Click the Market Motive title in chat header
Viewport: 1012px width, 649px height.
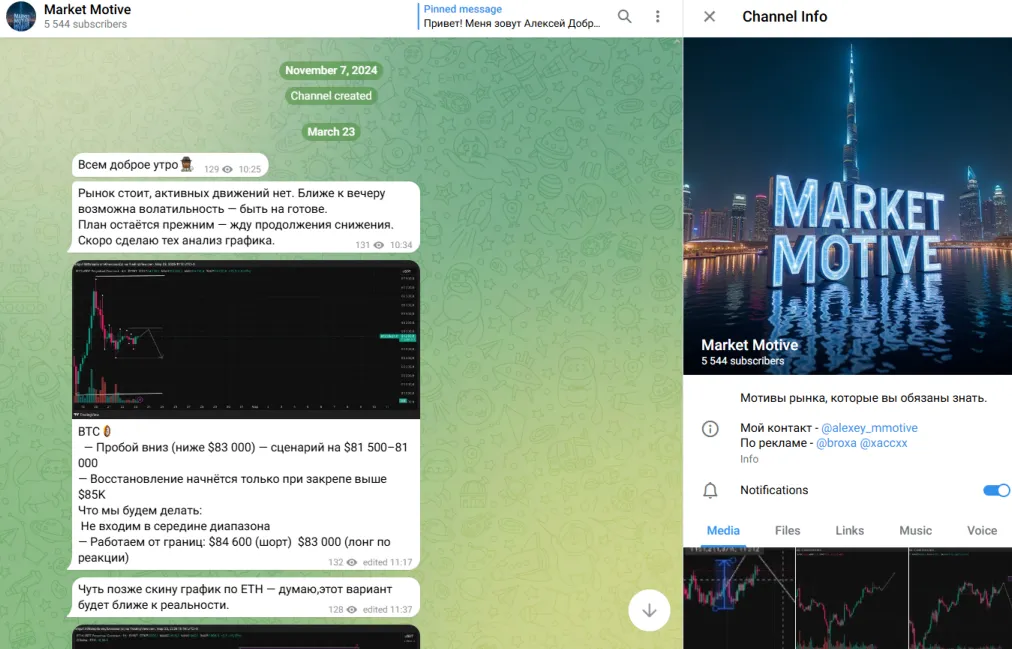pos(87,10)
